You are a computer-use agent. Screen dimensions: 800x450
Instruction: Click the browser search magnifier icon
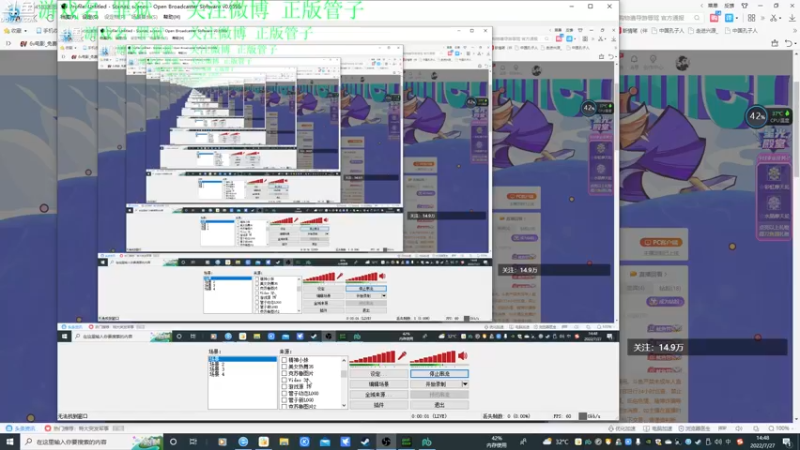click(697, 18)
